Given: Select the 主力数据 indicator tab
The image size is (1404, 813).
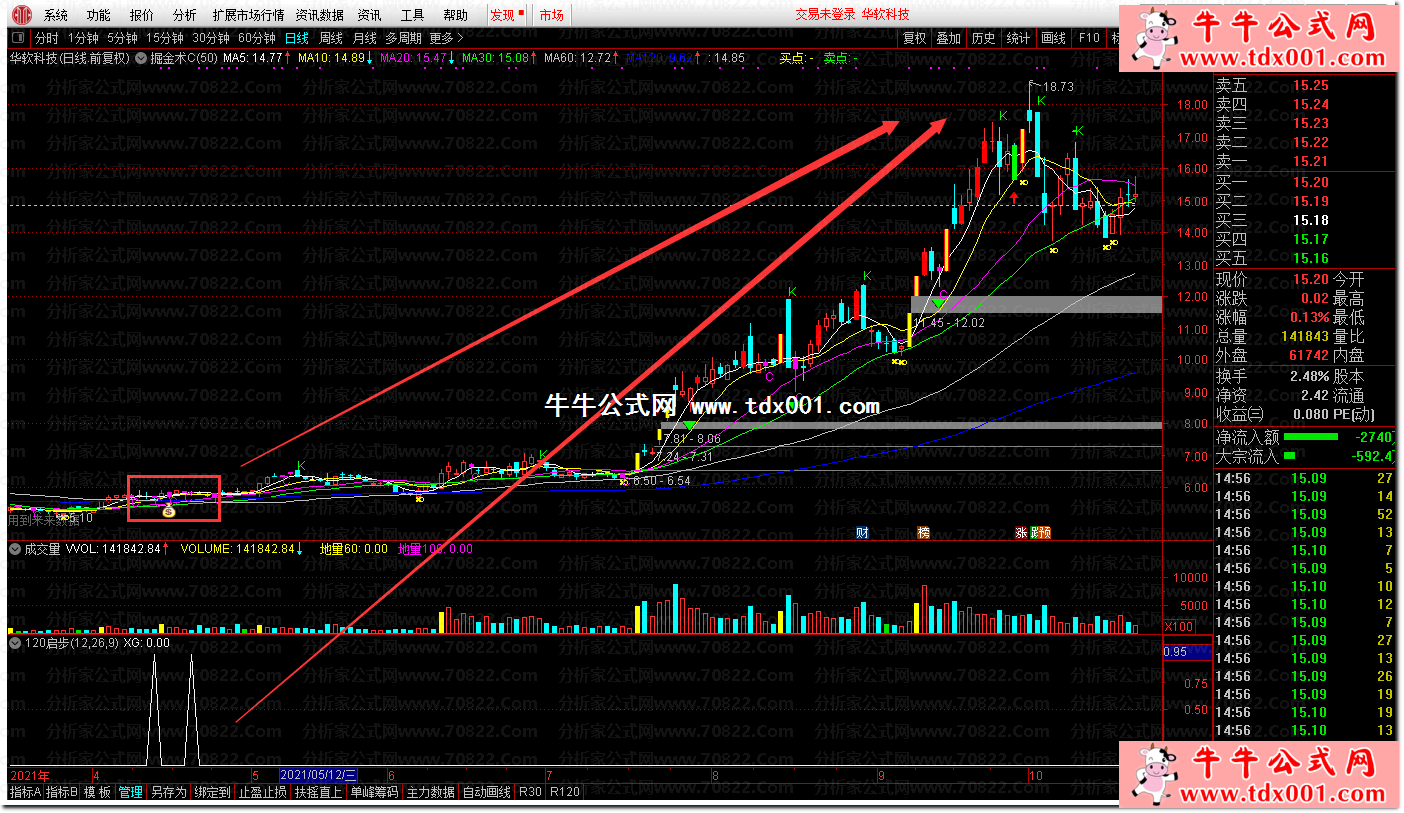Looking at the screenshot, I should coord(430,792).
